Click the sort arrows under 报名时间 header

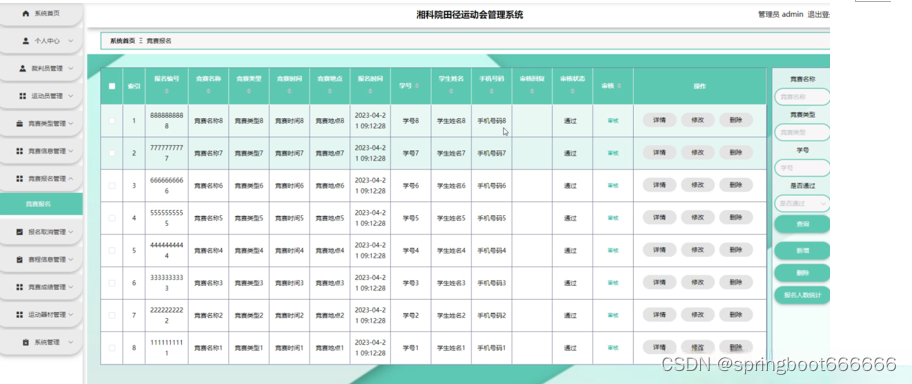[x=370, y=91]
